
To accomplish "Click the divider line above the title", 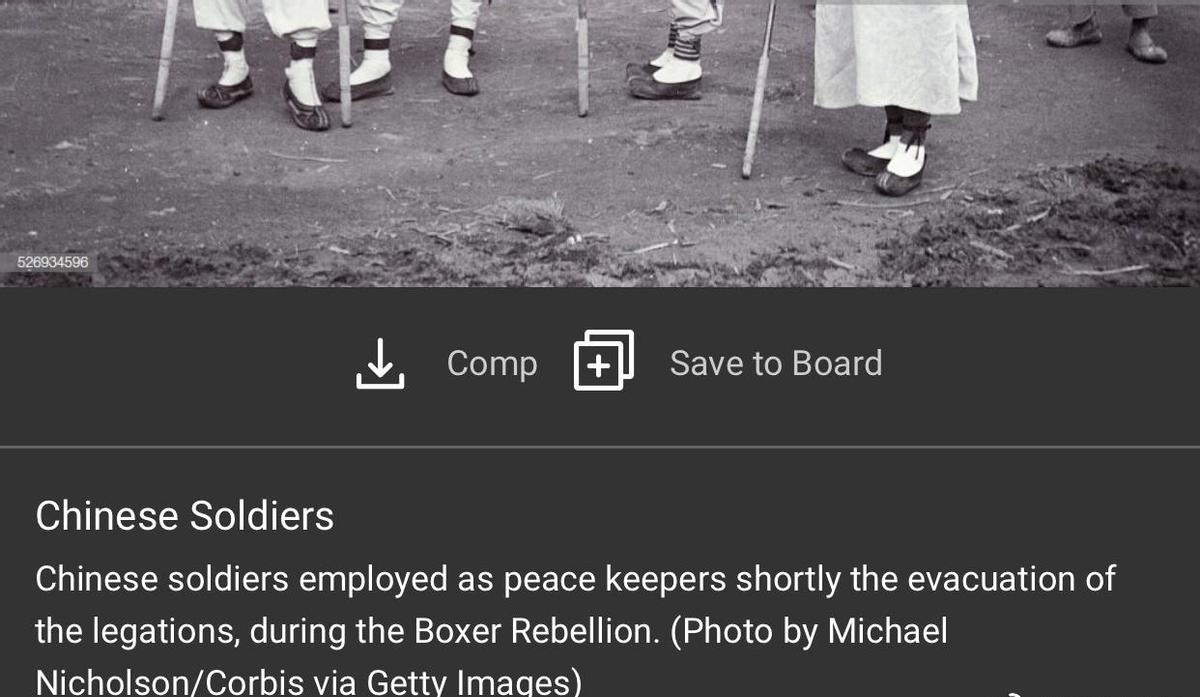I will (x=600, y=446).
